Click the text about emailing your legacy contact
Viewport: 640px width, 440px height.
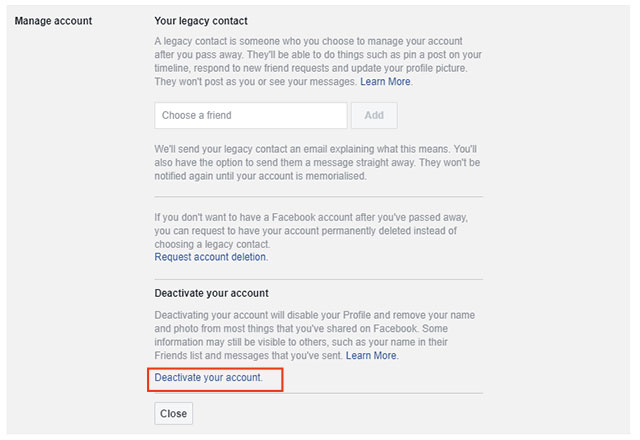[317, 162]
